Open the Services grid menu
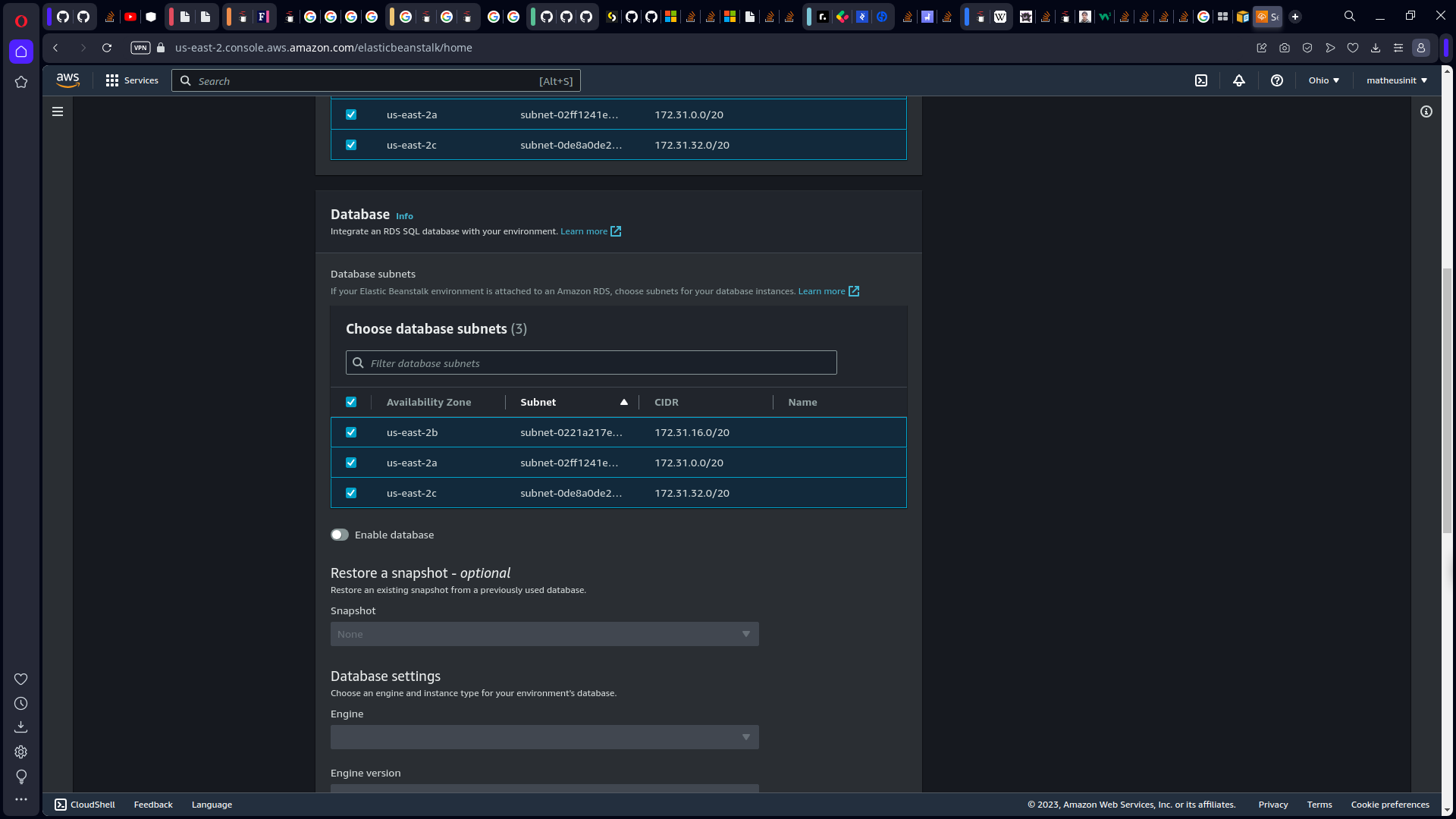The width and height of the screenshot is (1456, 819). click(111, 80)
